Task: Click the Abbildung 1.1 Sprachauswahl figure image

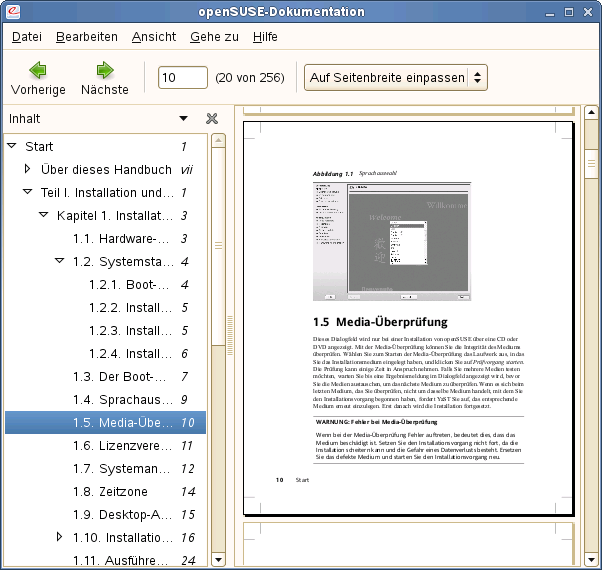Action: 392,241
